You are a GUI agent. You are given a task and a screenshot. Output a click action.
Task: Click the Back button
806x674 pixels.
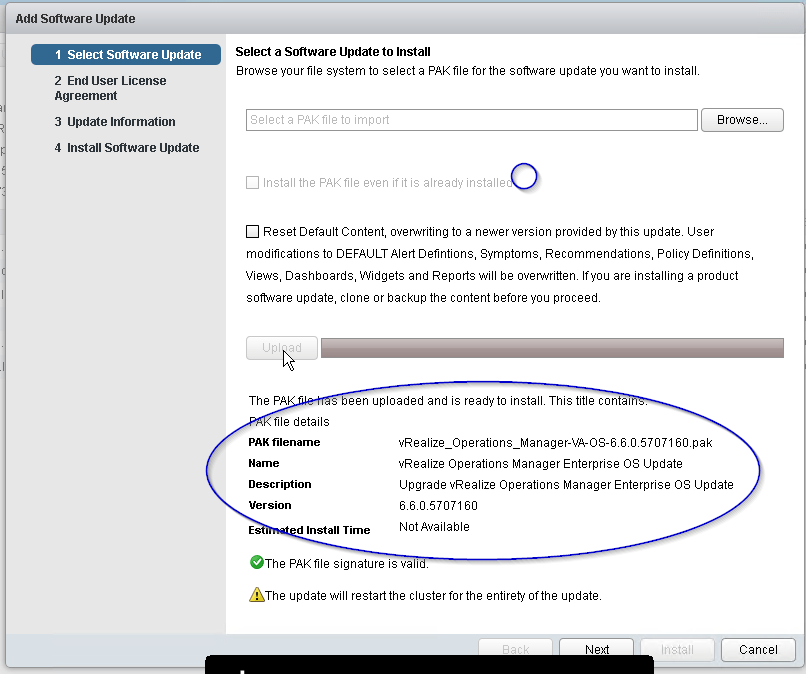pos(515,649)
